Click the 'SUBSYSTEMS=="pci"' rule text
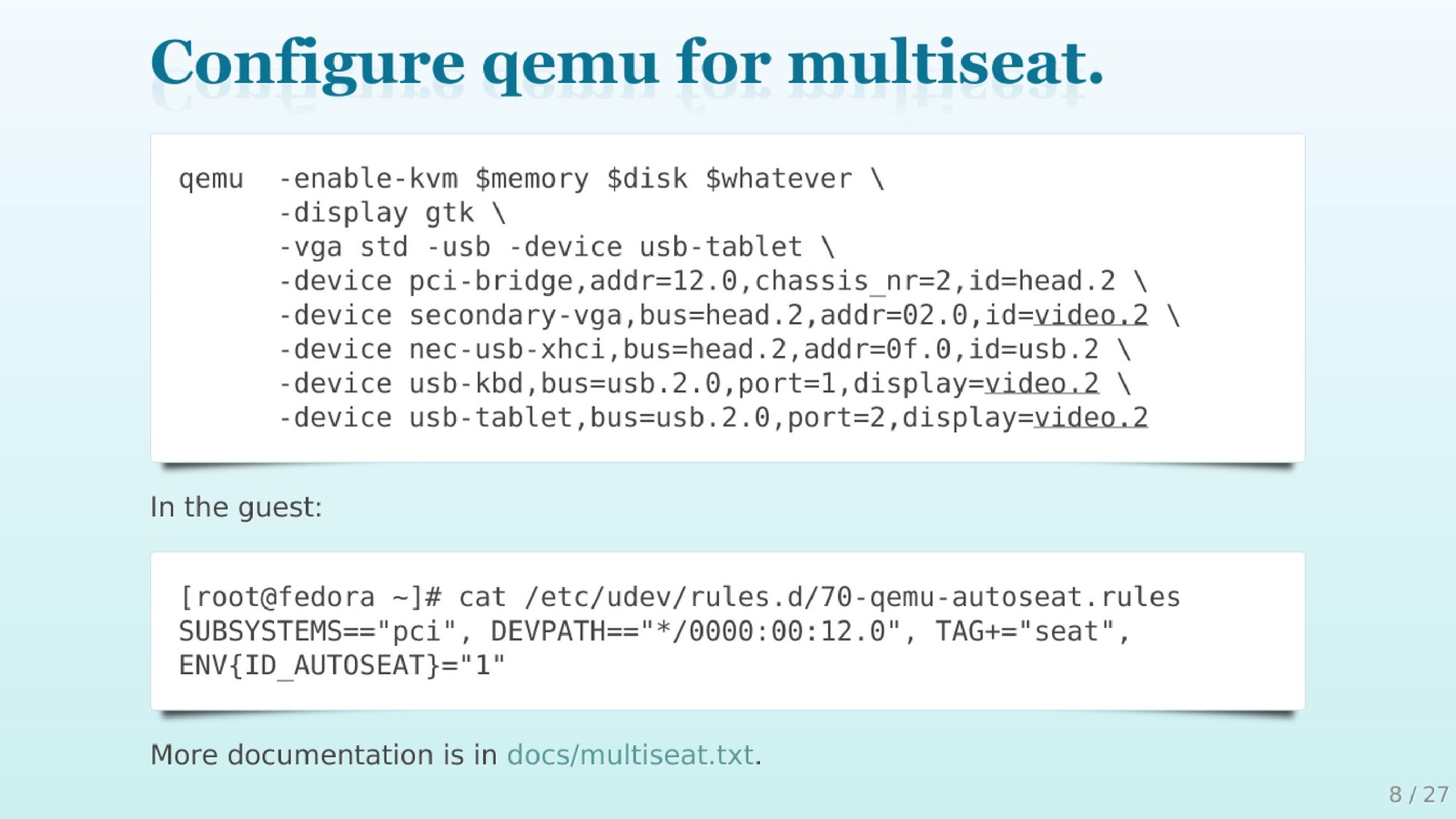Viewport: 1456px width, 819px height. (317, 632)
